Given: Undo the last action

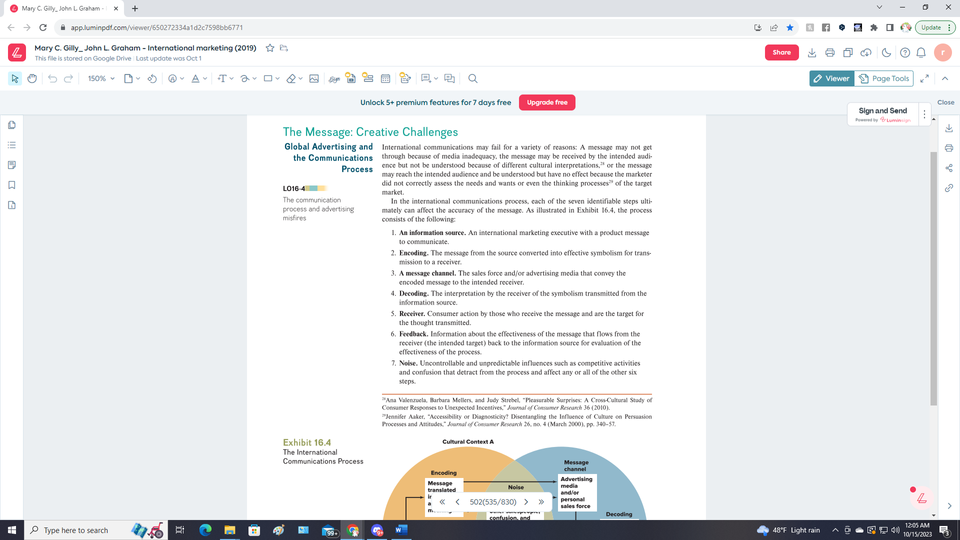Looking at the screenshot, I should [52, 78].
